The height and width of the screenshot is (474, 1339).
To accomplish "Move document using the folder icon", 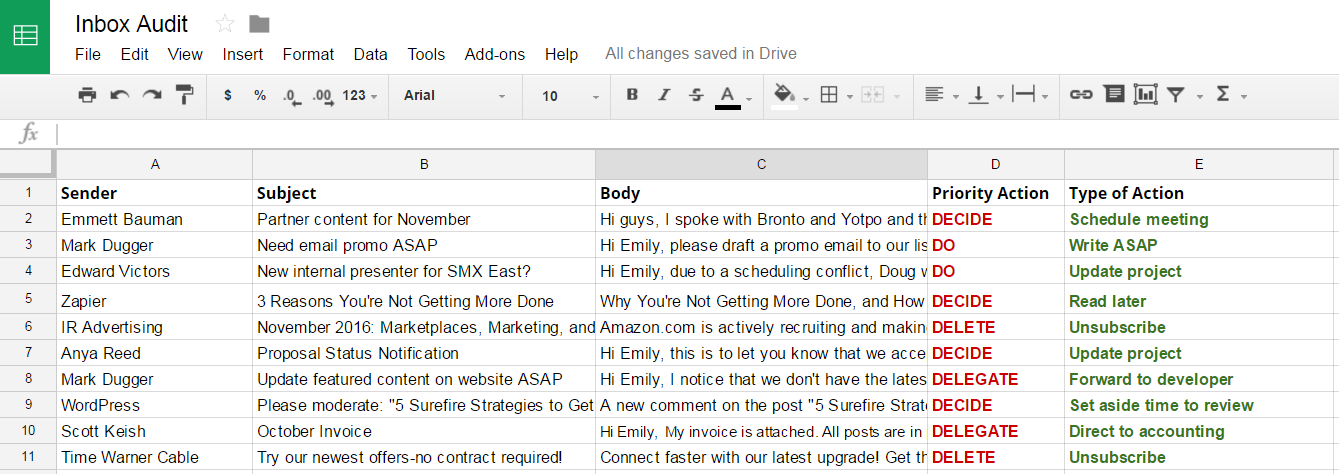I will 259,24.
